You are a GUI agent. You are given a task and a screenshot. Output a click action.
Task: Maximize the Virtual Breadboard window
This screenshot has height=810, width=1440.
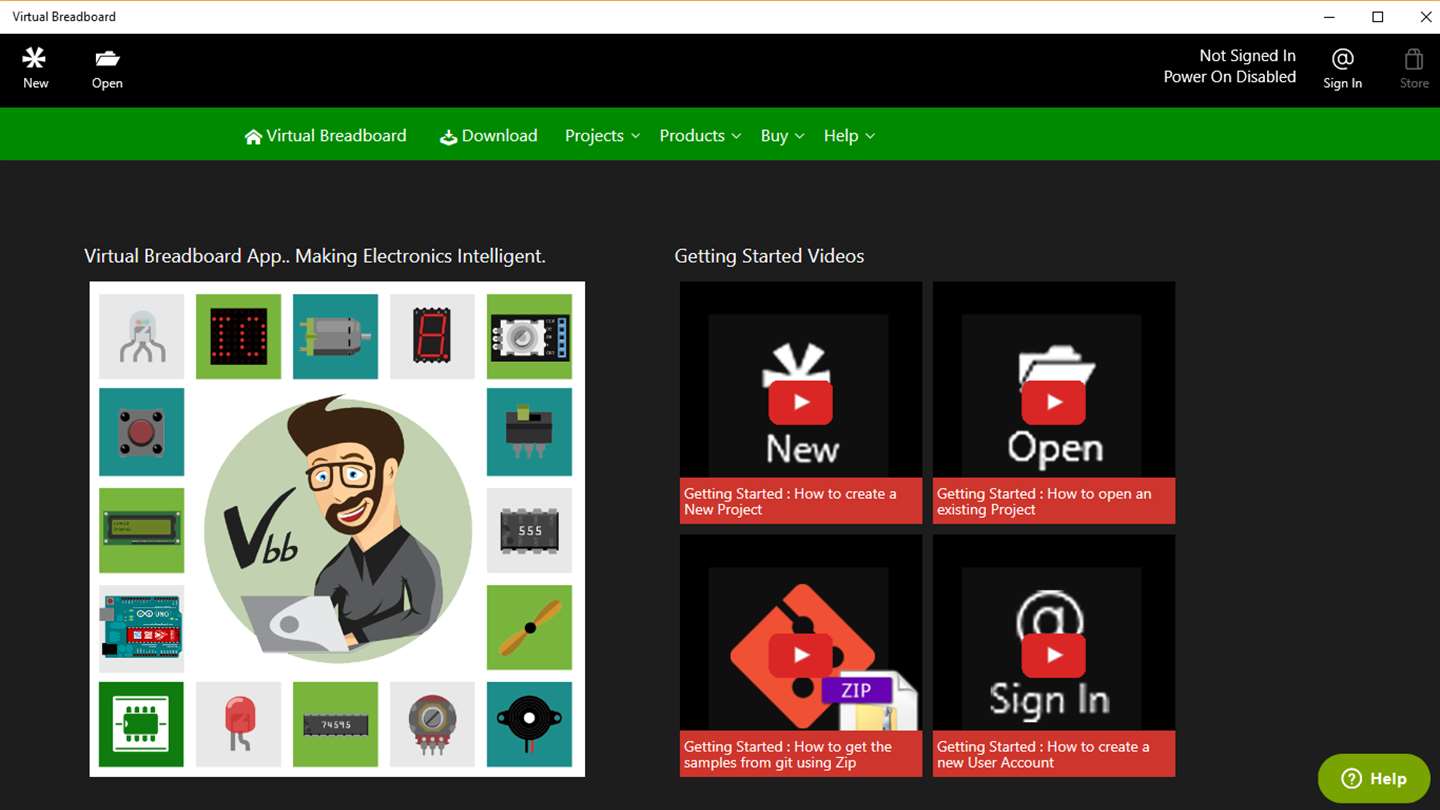click(x=1377, y=17)
